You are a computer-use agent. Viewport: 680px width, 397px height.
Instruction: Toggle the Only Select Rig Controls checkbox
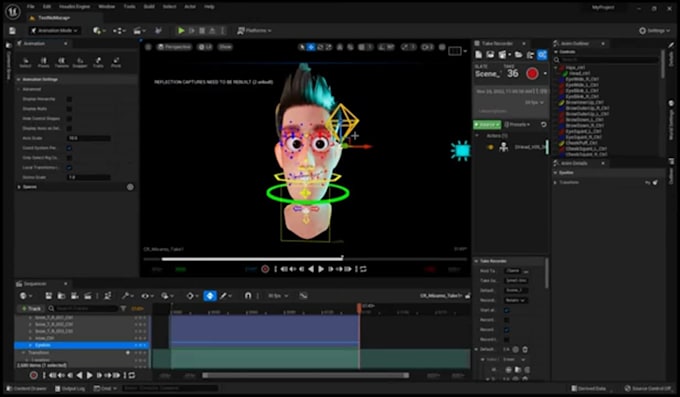pos(69,158)
